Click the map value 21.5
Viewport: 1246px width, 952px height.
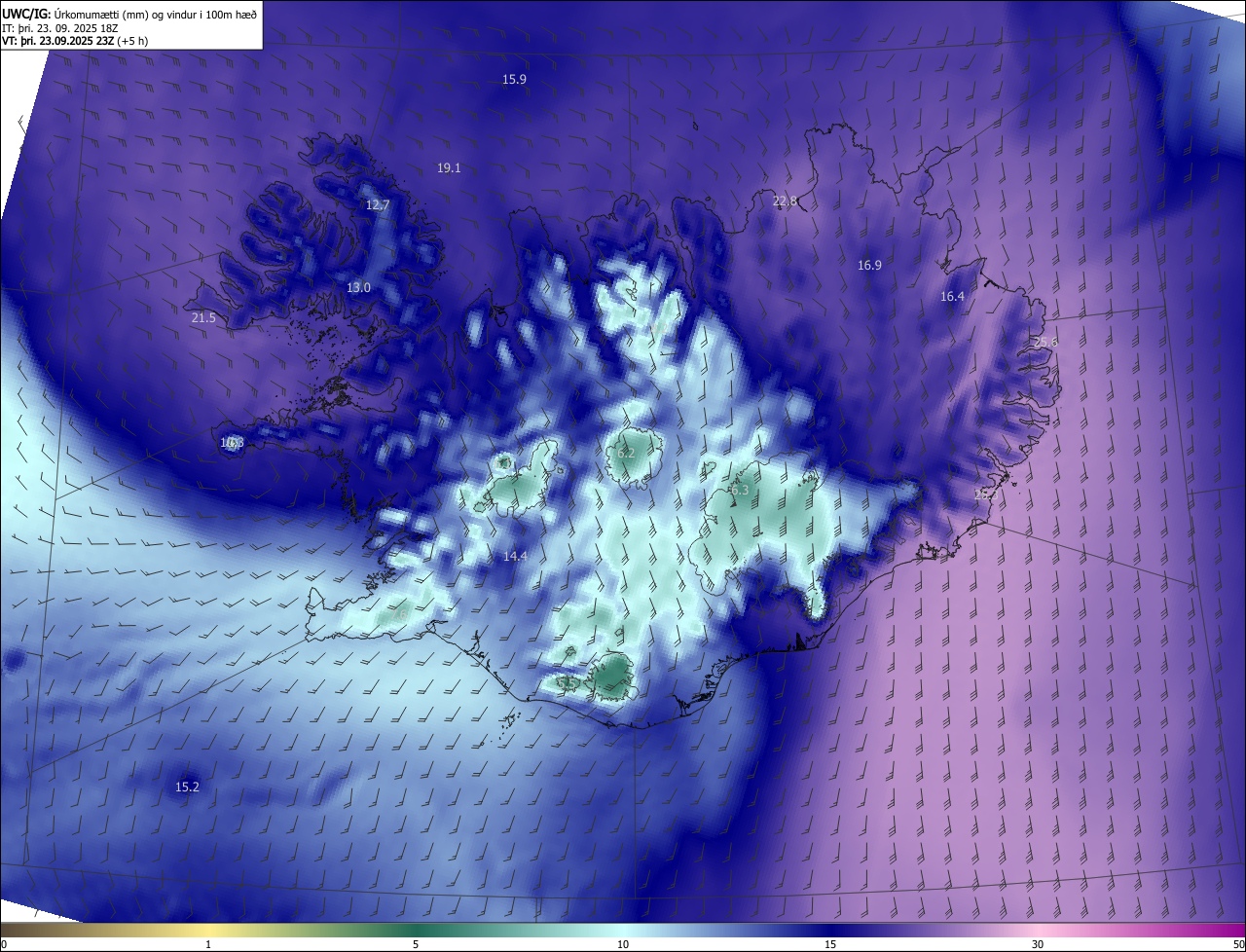point(203,318)
